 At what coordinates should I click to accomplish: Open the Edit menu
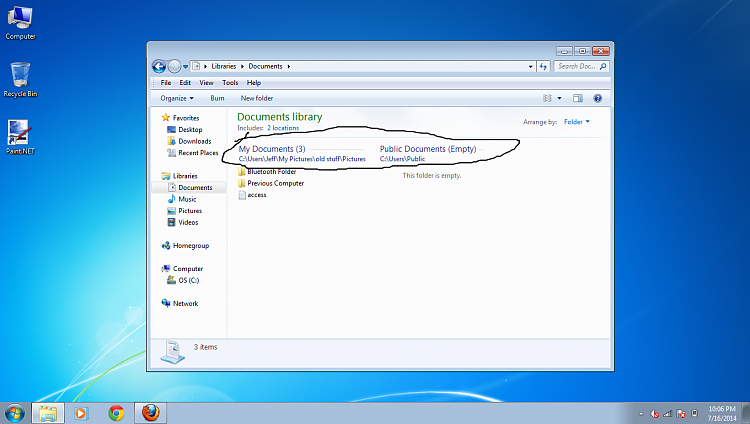tap(185, 83)
